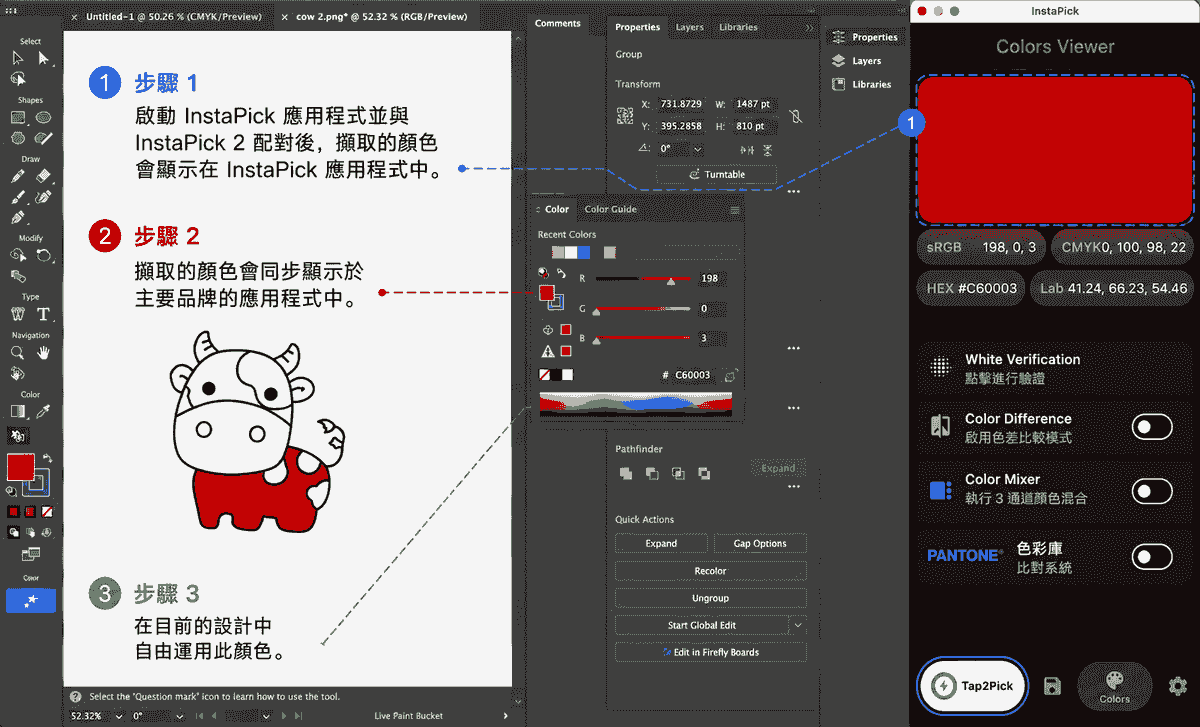Image resolution: width=1200 pixels, height=727 pixels.
Task: Select the Gradient tool in toolbar
Action: (18, 411)
